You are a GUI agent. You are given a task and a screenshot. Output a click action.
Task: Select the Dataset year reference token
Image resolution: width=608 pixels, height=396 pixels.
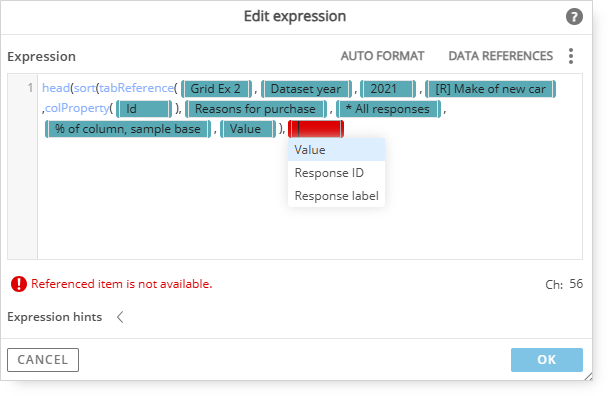point(306,89)
